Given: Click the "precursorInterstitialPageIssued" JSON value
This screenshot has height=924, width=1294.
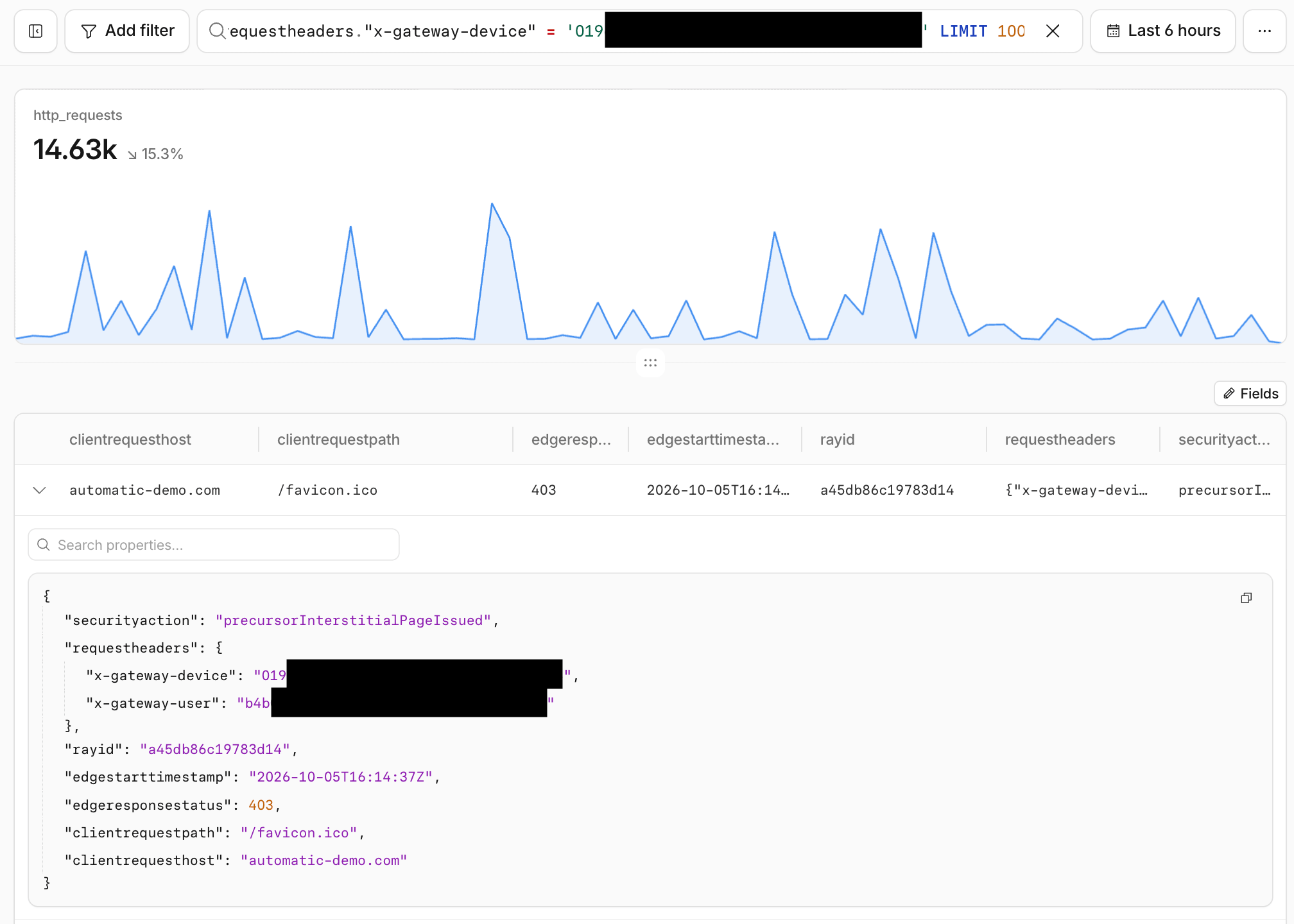Looking at the screenshot, I should click(x=353, y=620).
